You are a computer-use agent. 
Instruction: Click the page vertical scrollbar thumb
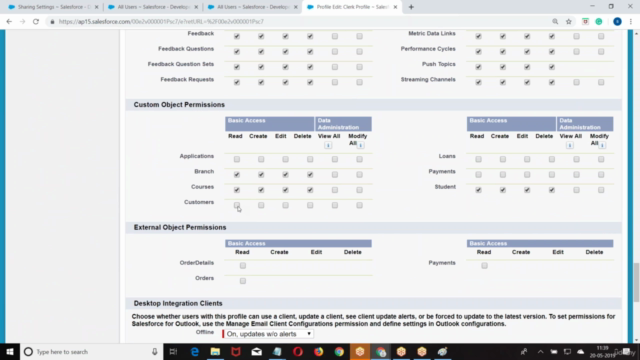(636, 282)
